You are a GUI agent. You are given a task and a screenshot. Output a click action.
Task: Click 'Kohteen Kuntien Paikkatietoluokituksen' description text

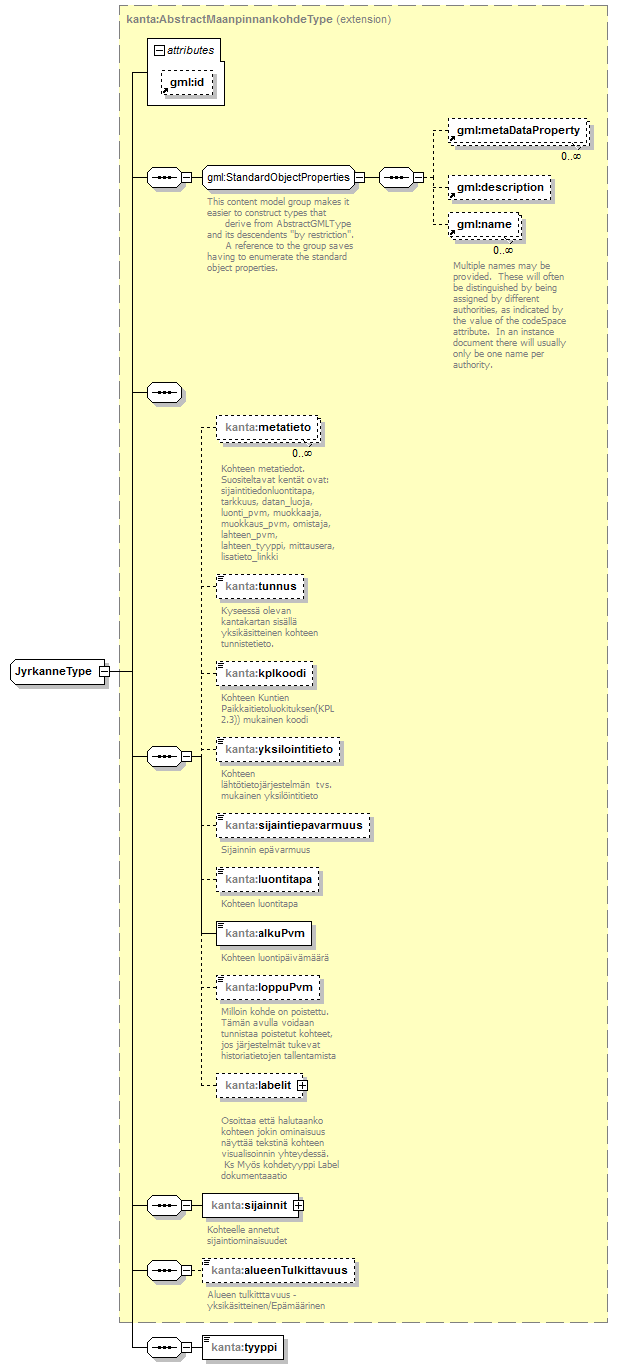tap(276, 707)
